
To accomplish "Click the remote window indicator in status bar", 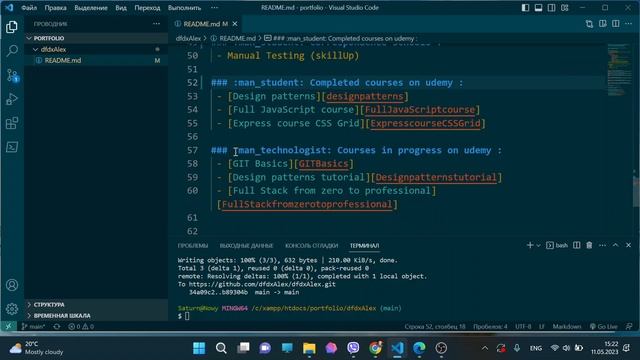I will (x=8, y=326).
